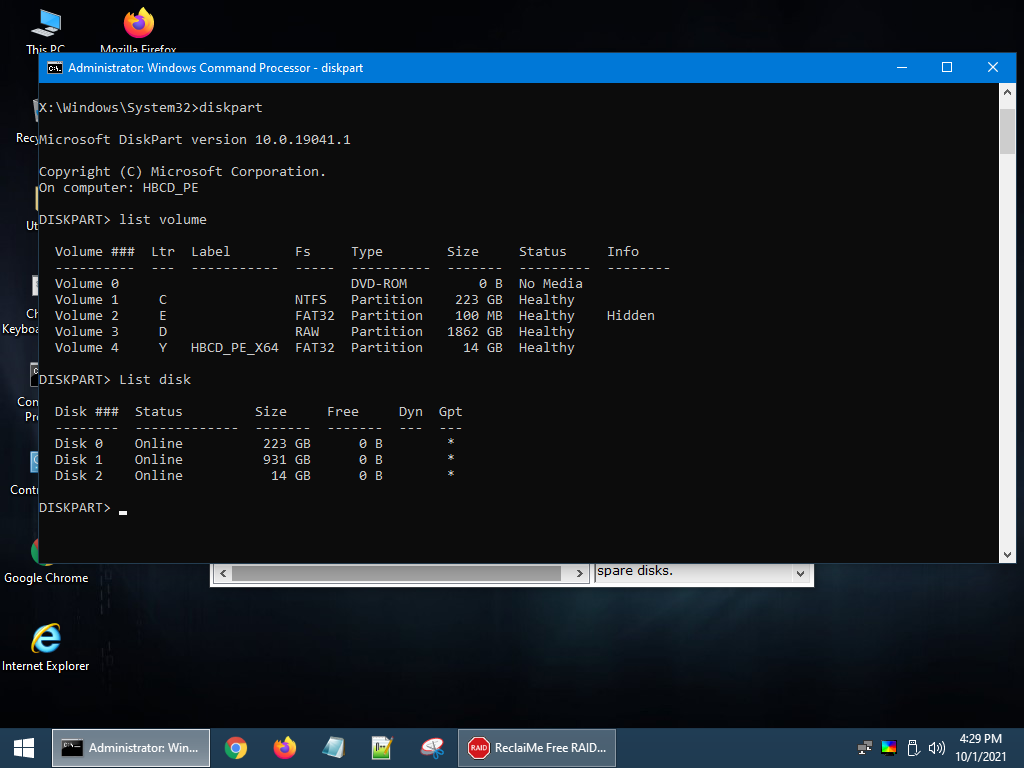Click the right arrow of horizontal scrollbar
This screenshot has width=1024, height=768.
pos(579,574)
